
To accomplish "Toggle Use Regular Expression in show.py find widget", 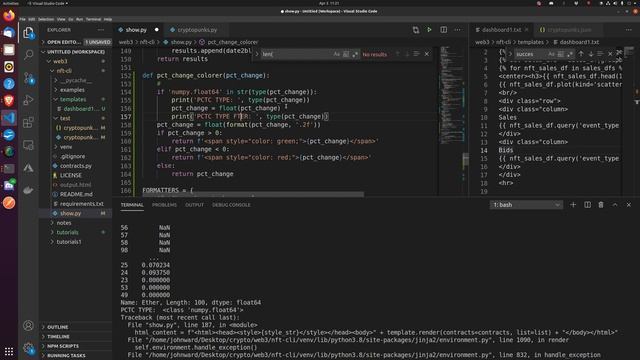I will 355,54.
